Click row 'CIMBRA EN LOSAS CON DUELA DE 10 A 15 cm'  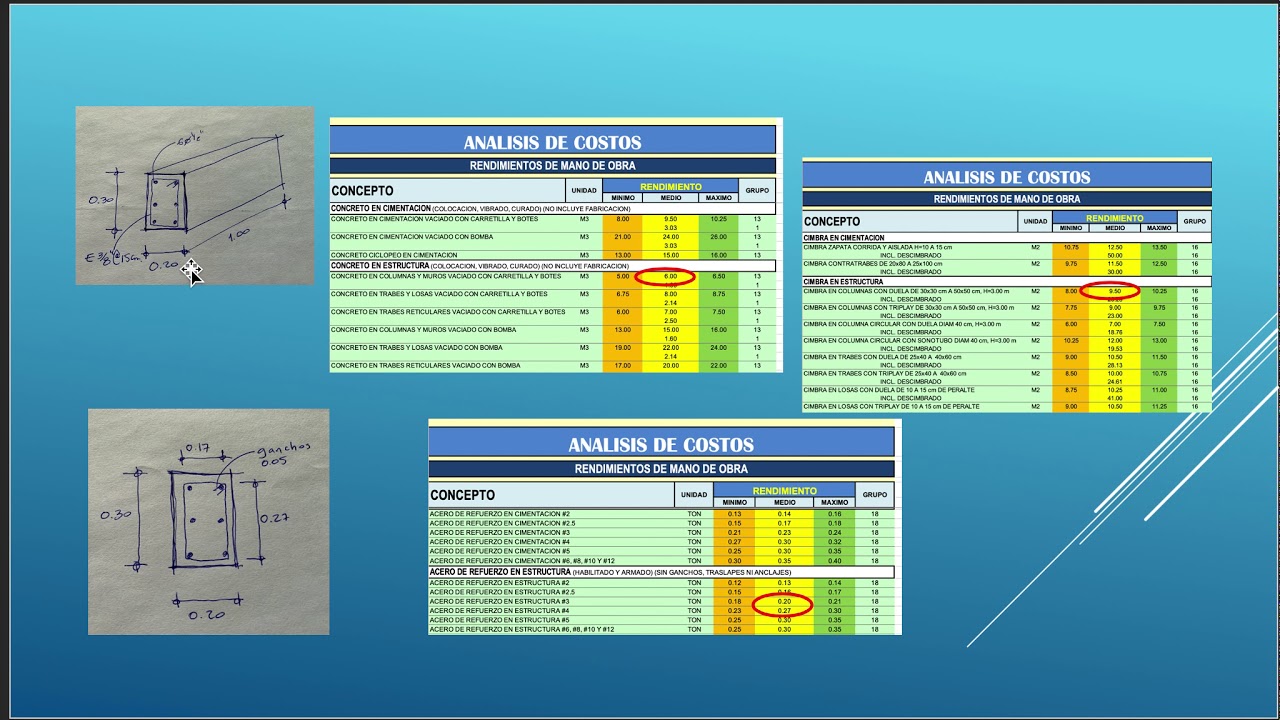[1007, 390]
